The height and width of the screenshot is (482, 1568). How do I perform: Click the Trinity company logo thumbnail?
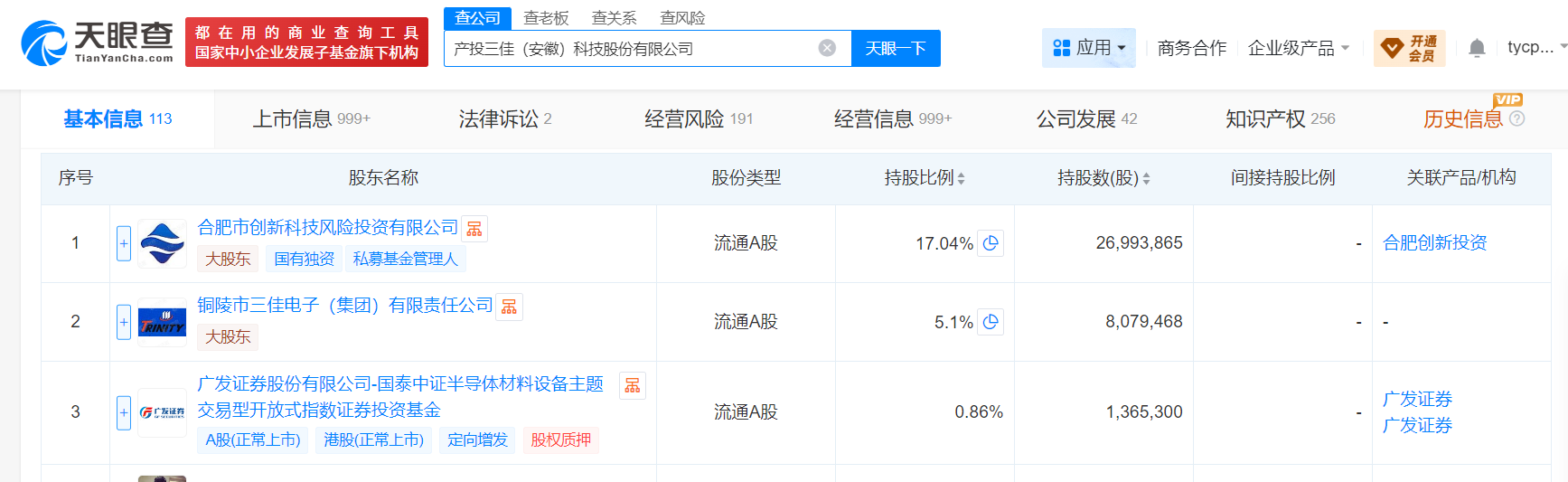tap(163, 322)
